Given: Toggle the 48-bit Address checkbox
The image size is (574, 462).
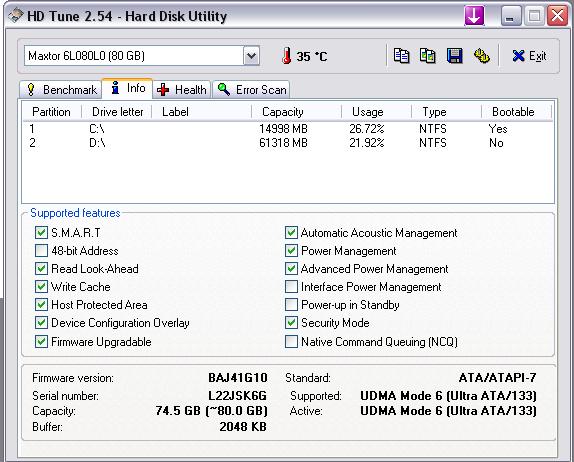Looking at the screenshot, I should (41, 251).
